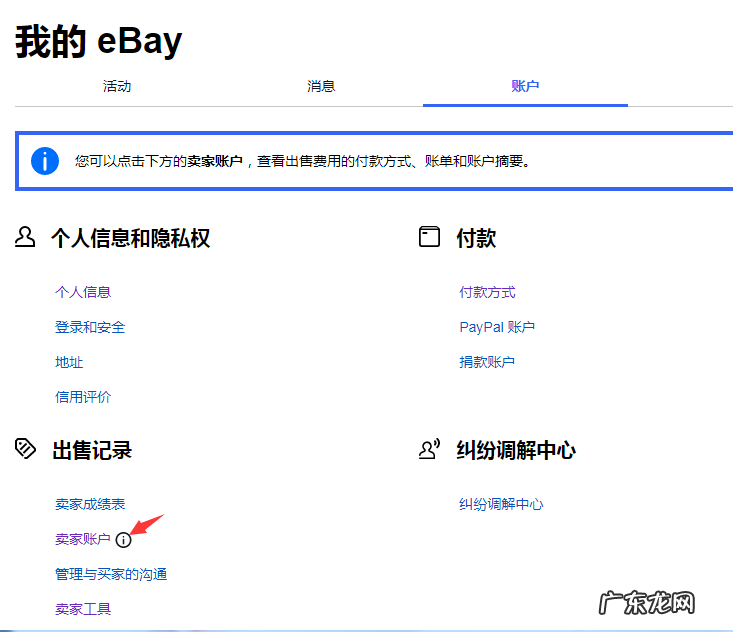Select the 账户 tab
The height and width of the screenshot is (632, 733).
click(525, 86)
